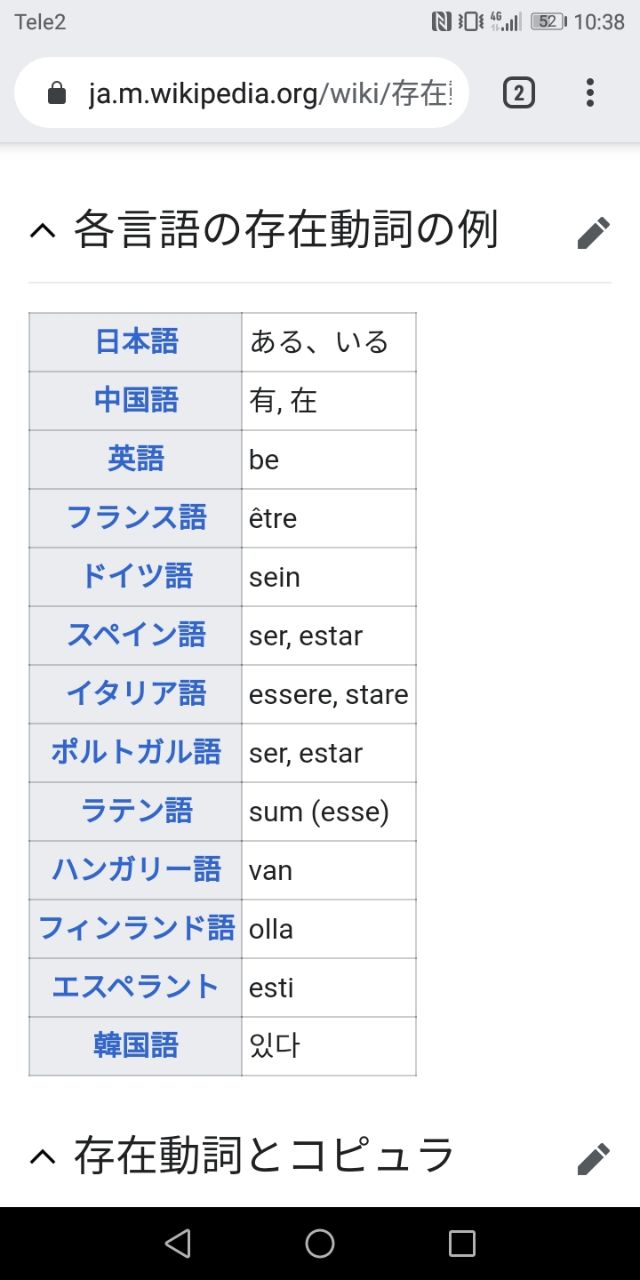640x1280 pixels.
Task: Open Chrome three-dot overflow menu
Action: pos(590,93)
